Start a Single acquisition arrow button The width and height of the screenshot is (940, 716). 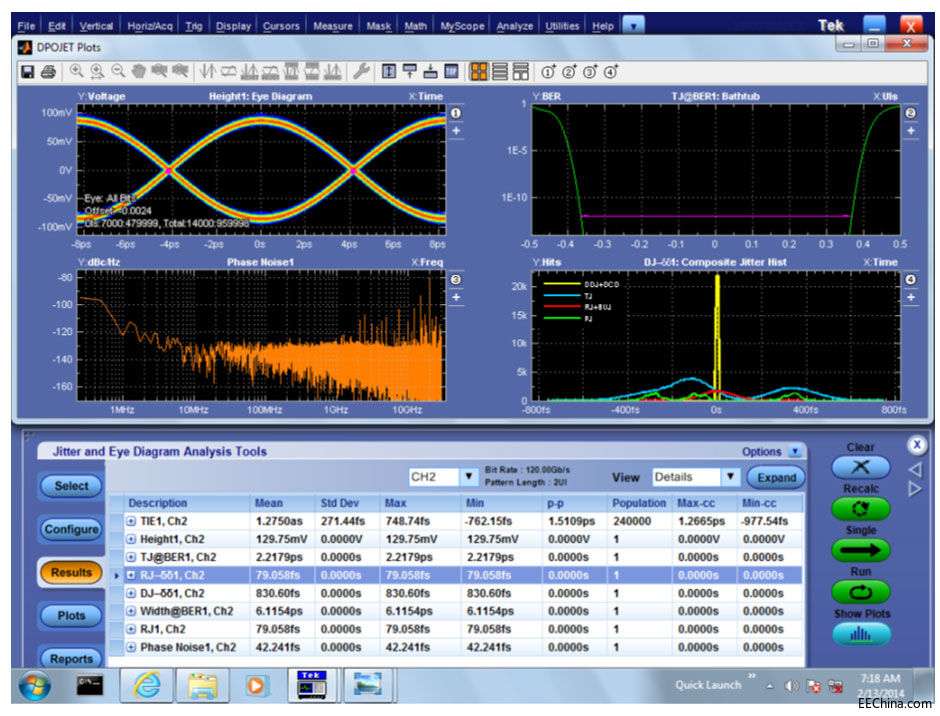(x=860, y=550)
